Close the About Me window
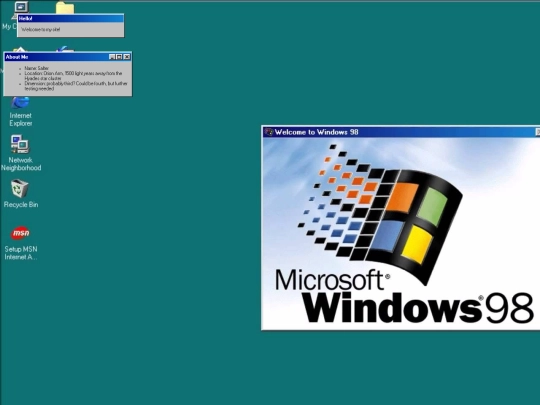 [127, 57]
